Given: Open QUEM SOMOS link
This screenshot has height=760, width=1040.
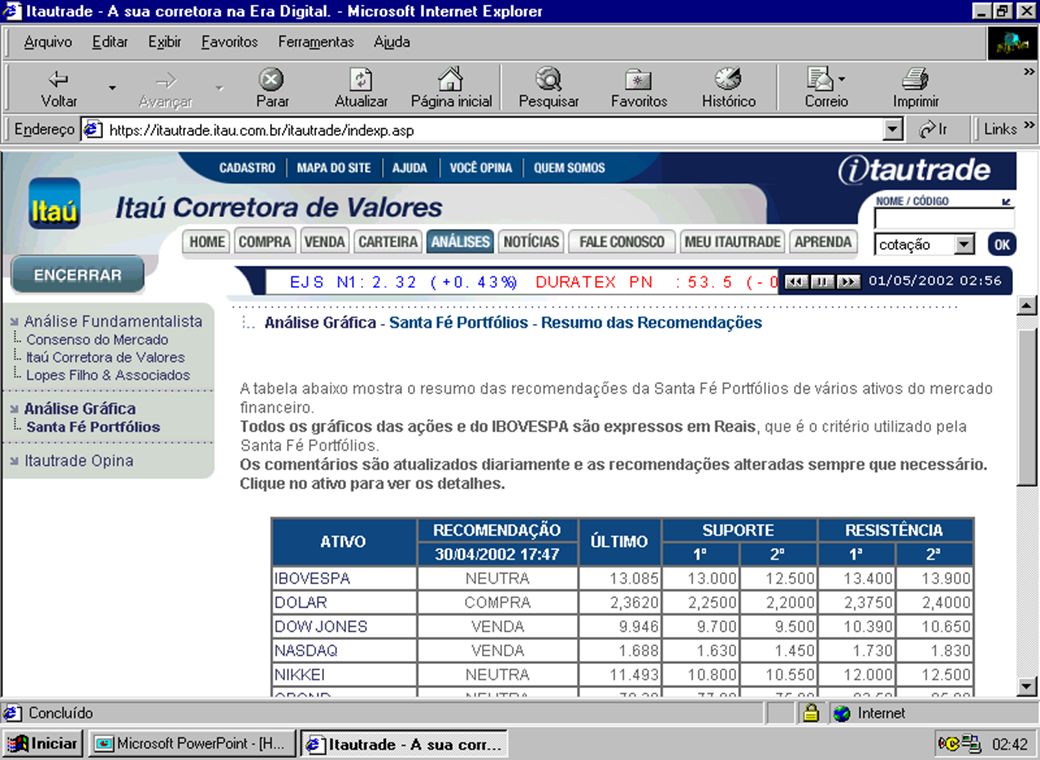Looking at the screenshot, I should (569, 168).
